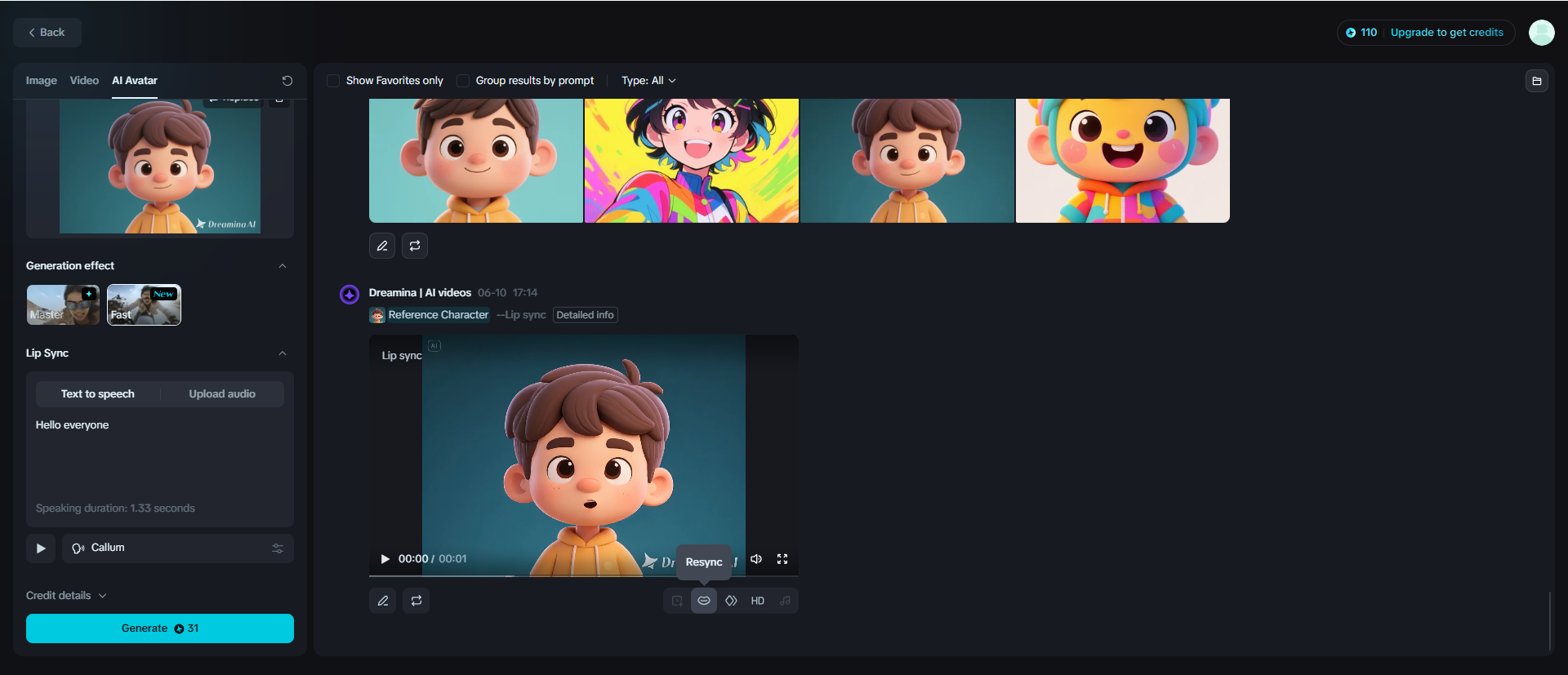Click the Reference Character label
This screenshot has height=675, width=1568.
point(439,315)
